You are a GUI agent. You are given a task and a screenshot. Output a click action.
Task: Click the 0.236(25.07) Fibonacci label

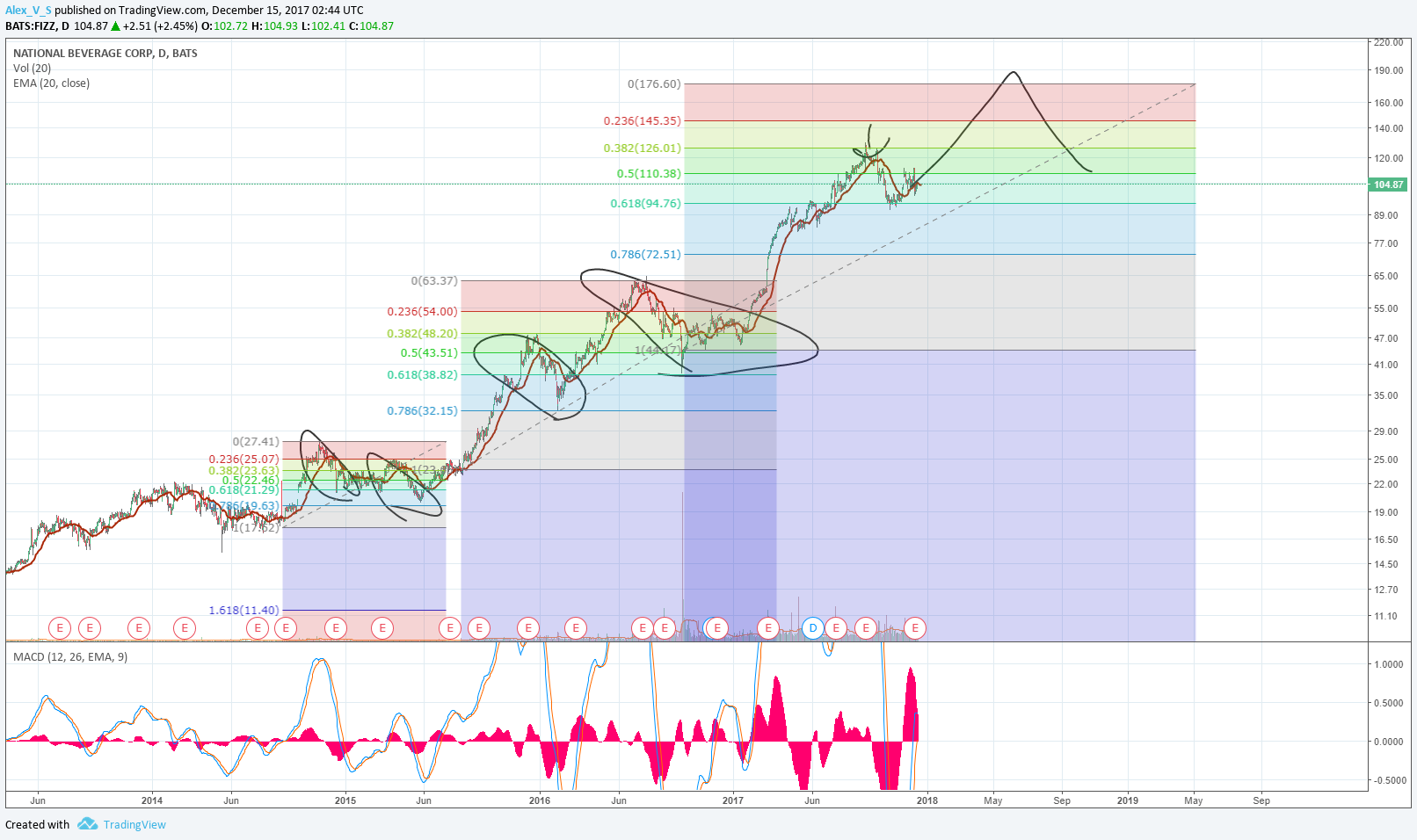(243, 460)
